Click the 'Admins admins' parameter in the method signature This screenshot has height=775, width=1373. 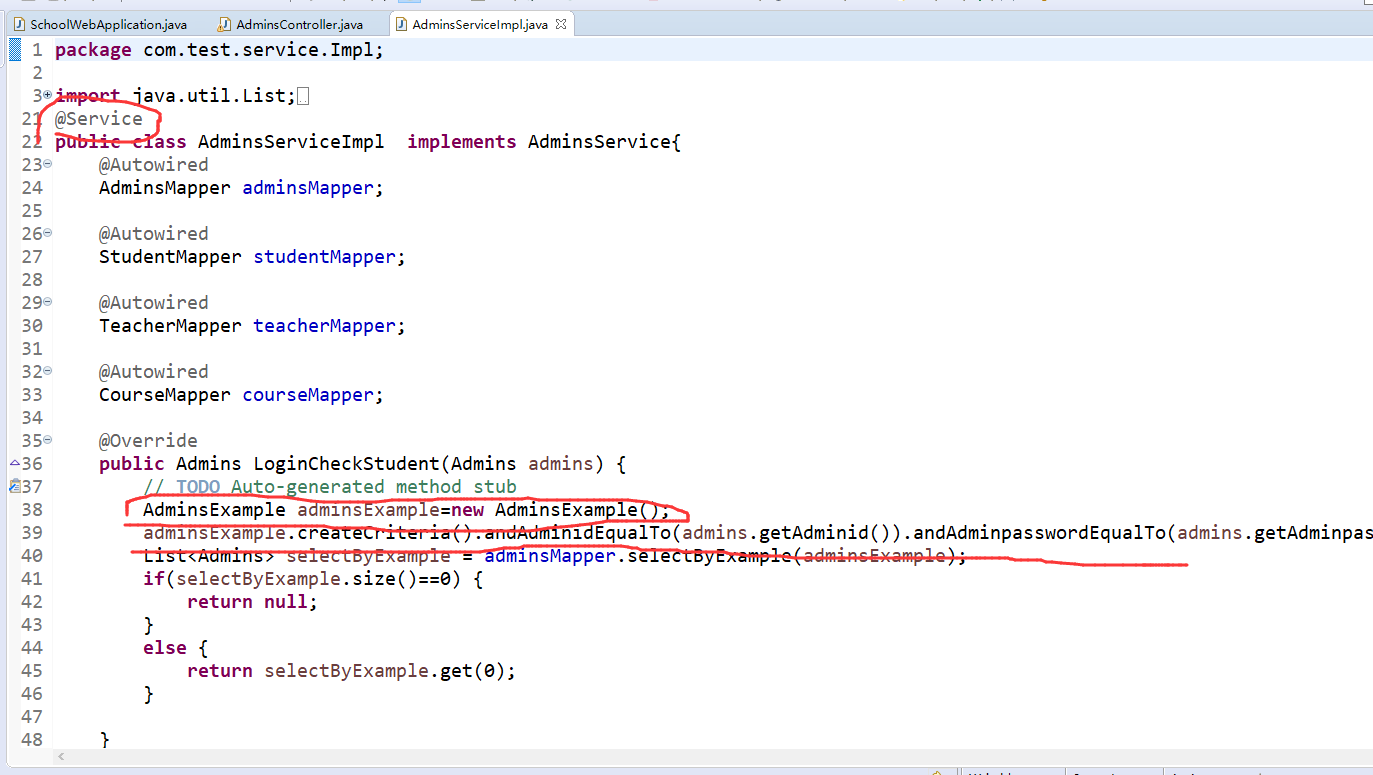click(522, 464)
